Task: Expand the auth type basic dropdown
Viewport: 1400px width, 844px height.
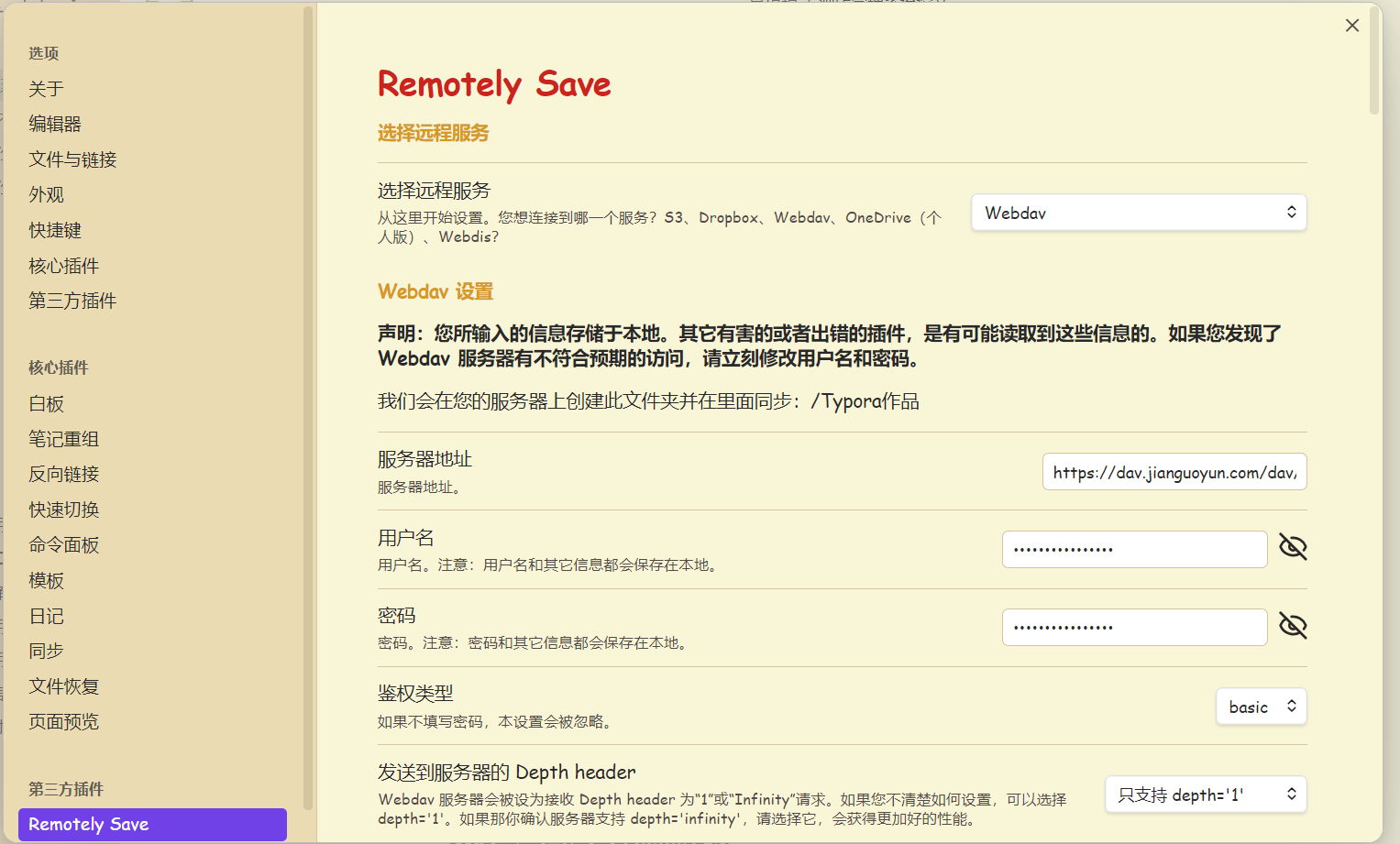Action: point(1261,707)
